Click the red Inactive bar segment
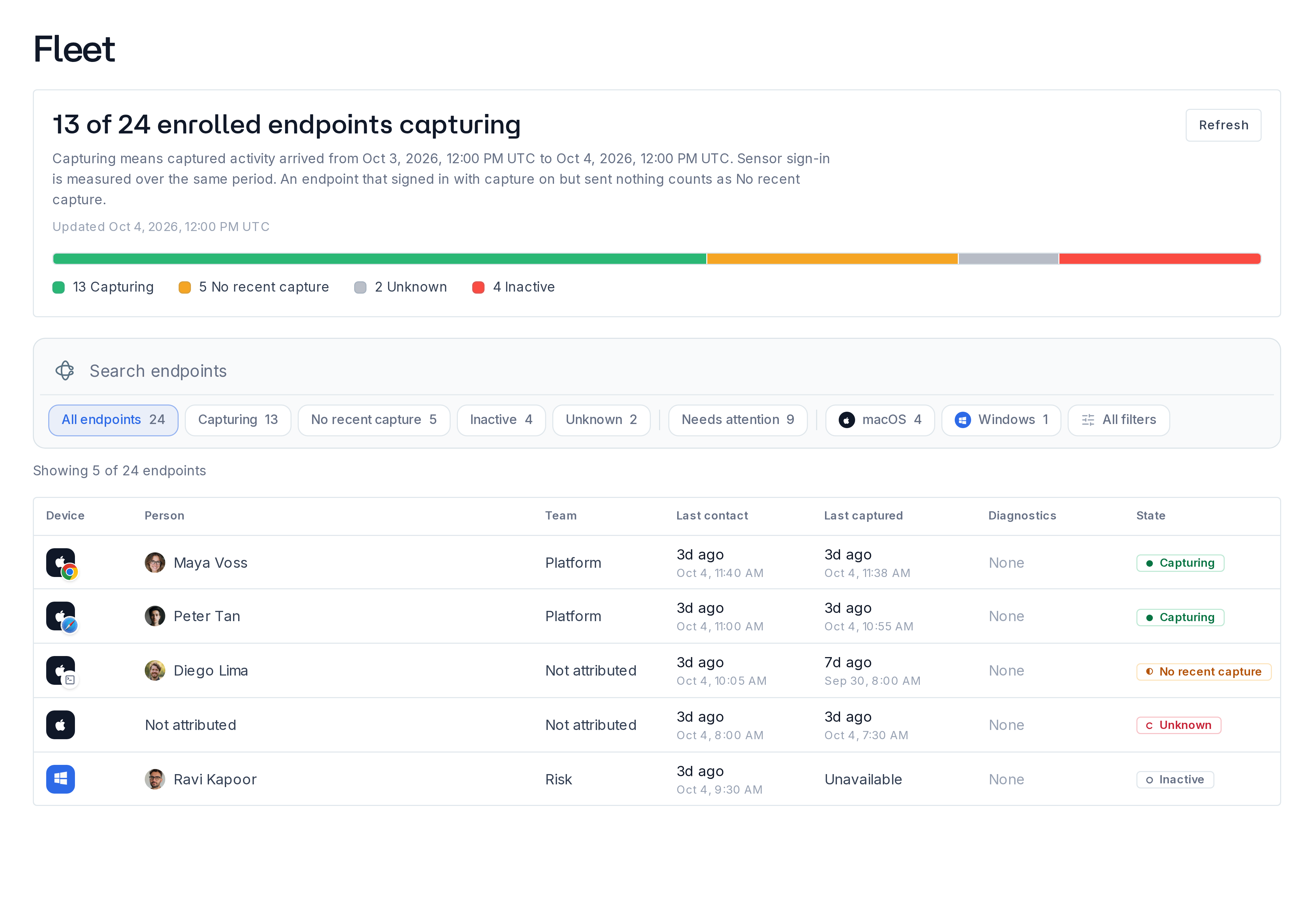 click(1160, 259)
